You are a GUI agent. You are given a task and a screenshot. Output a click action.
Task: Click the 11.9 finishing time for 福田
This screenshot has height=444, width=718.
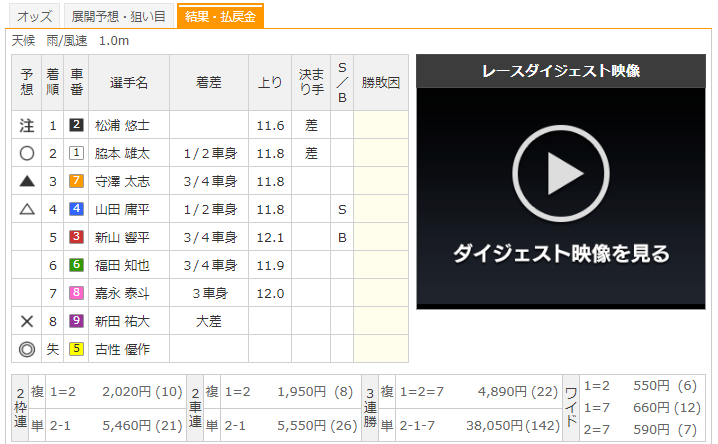(x=270, y=265)
